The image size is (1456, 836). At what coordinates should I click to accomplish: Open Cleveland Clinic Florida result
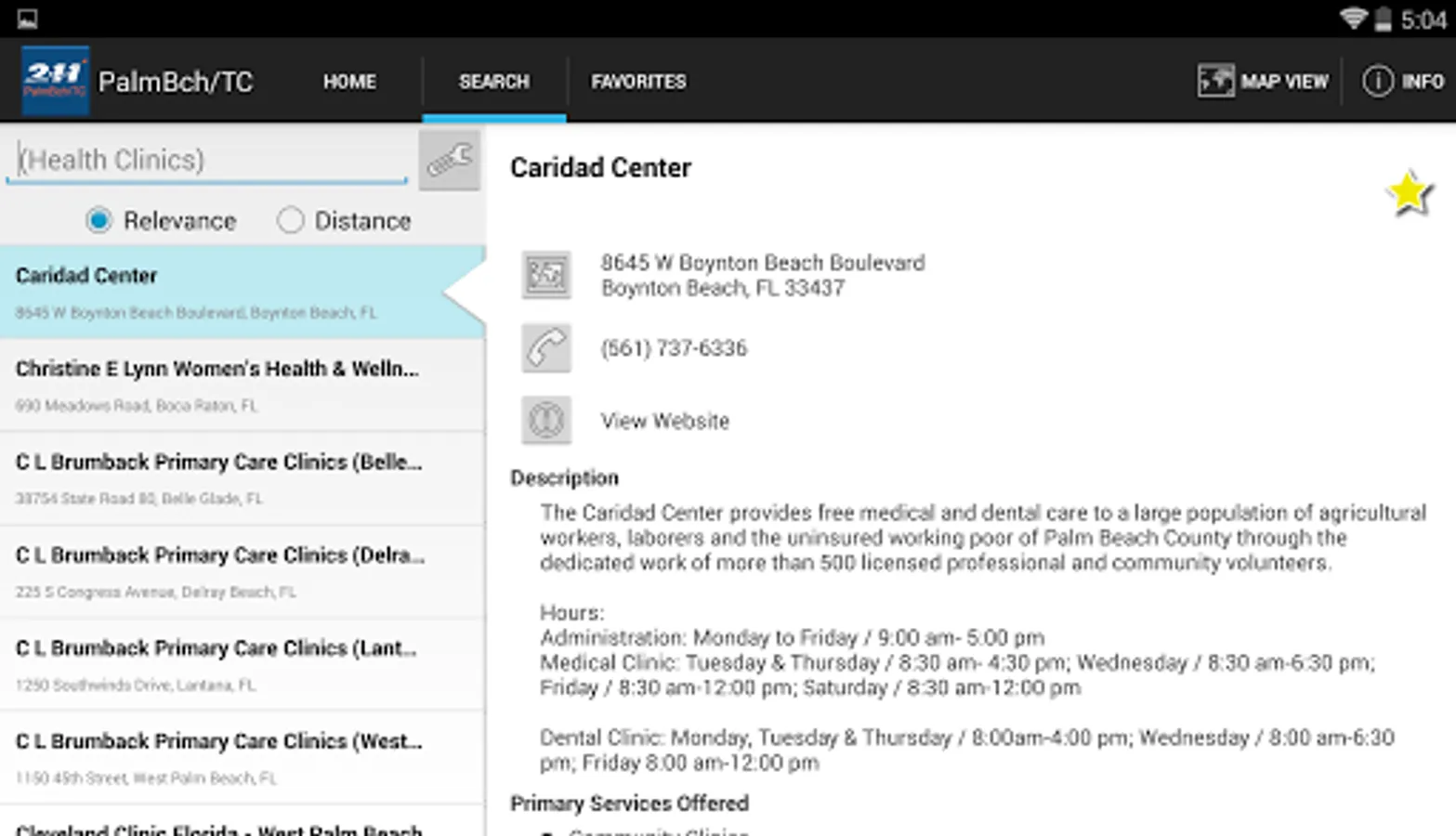tap(243, 822)
